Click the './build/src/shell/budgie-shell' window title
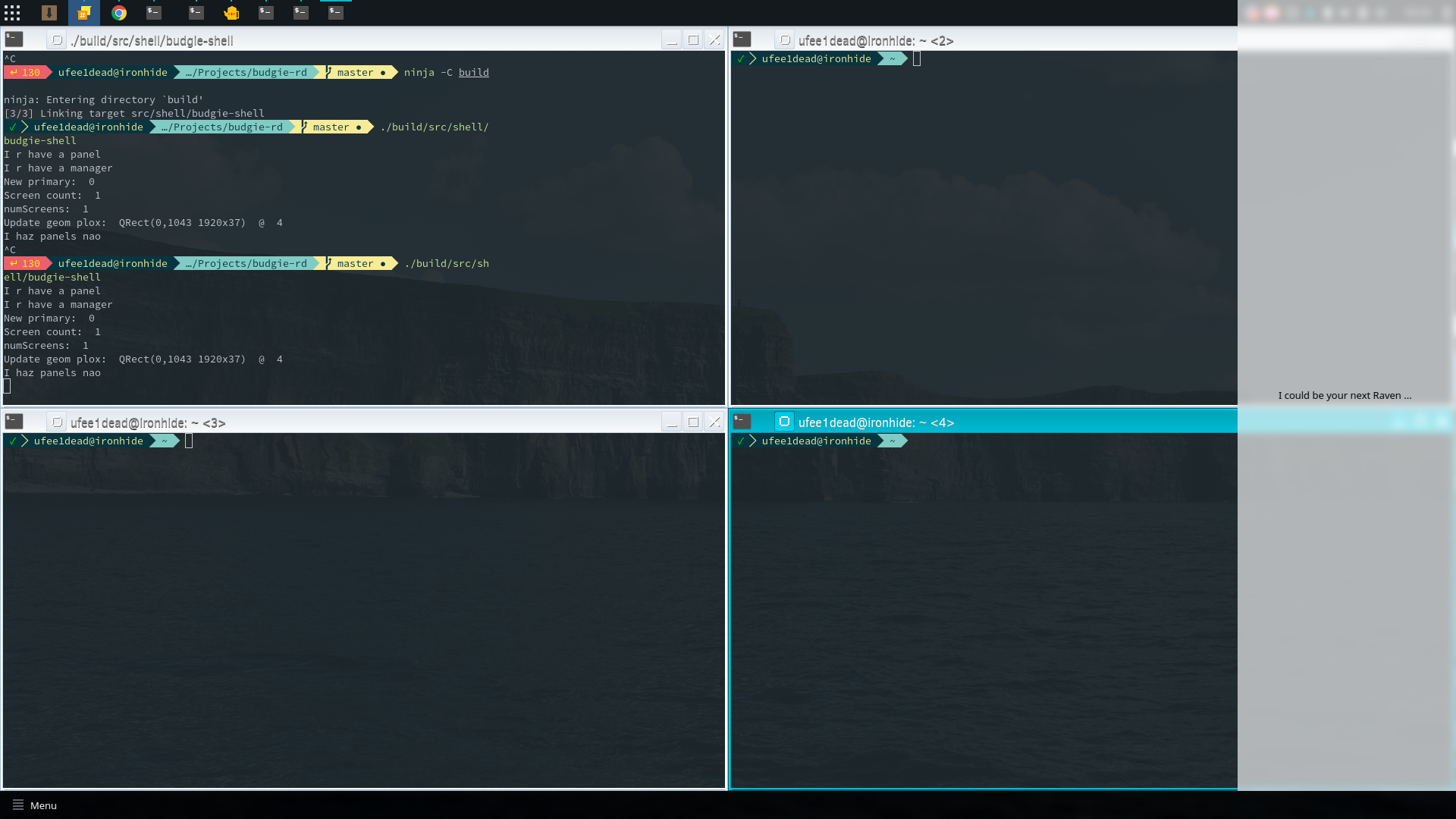 [x=152, y=41]
